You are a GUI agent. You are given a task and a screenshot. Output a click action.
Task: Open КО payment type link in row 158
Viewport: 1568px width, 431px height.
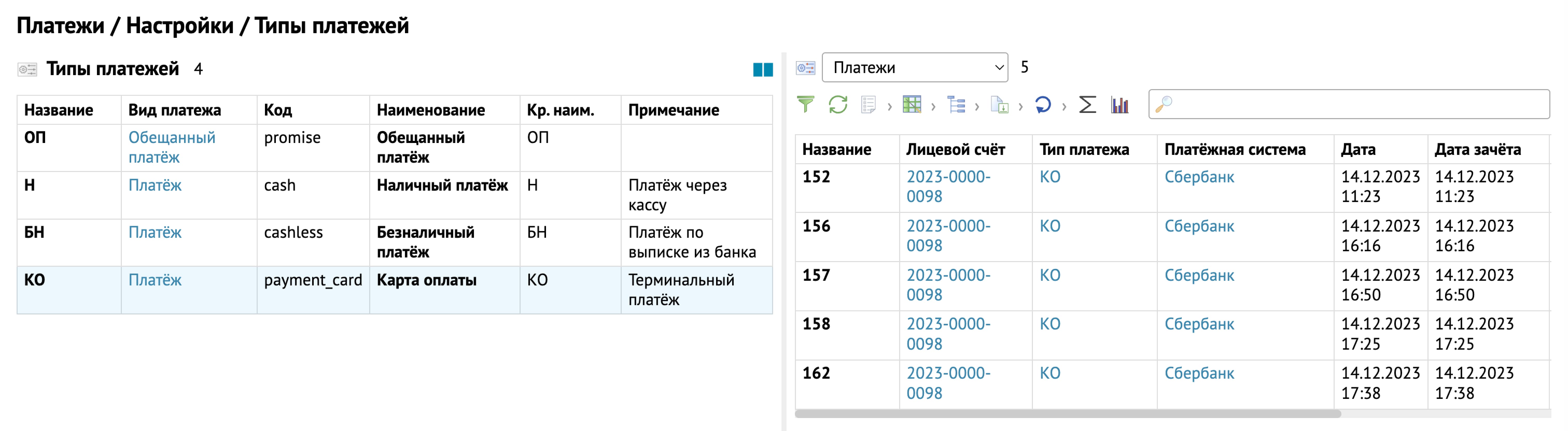point(1050,324)
